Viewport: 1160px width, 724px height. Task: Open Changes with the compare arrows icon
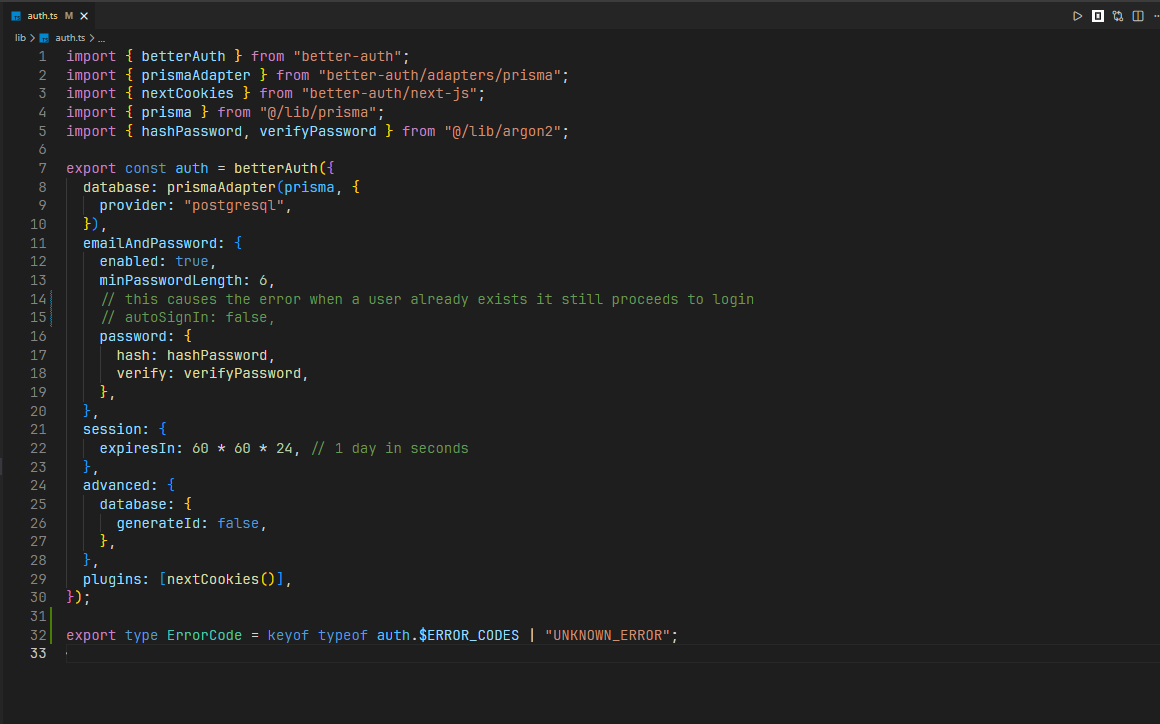coord(1118,16)
